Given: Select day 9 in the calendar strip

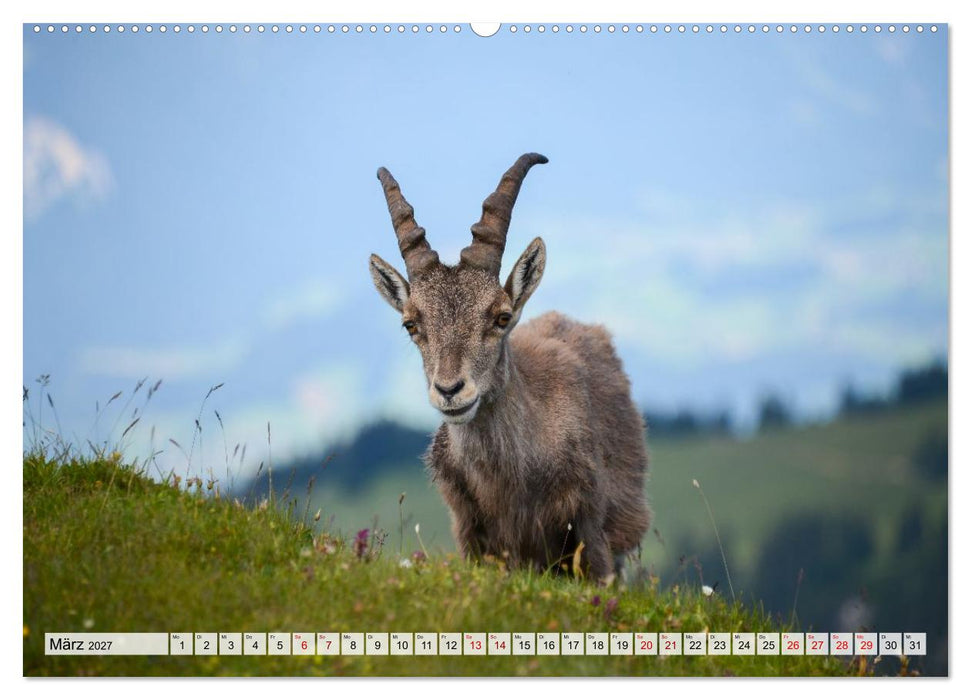Looking at the screenshot, I should [377, 644].
